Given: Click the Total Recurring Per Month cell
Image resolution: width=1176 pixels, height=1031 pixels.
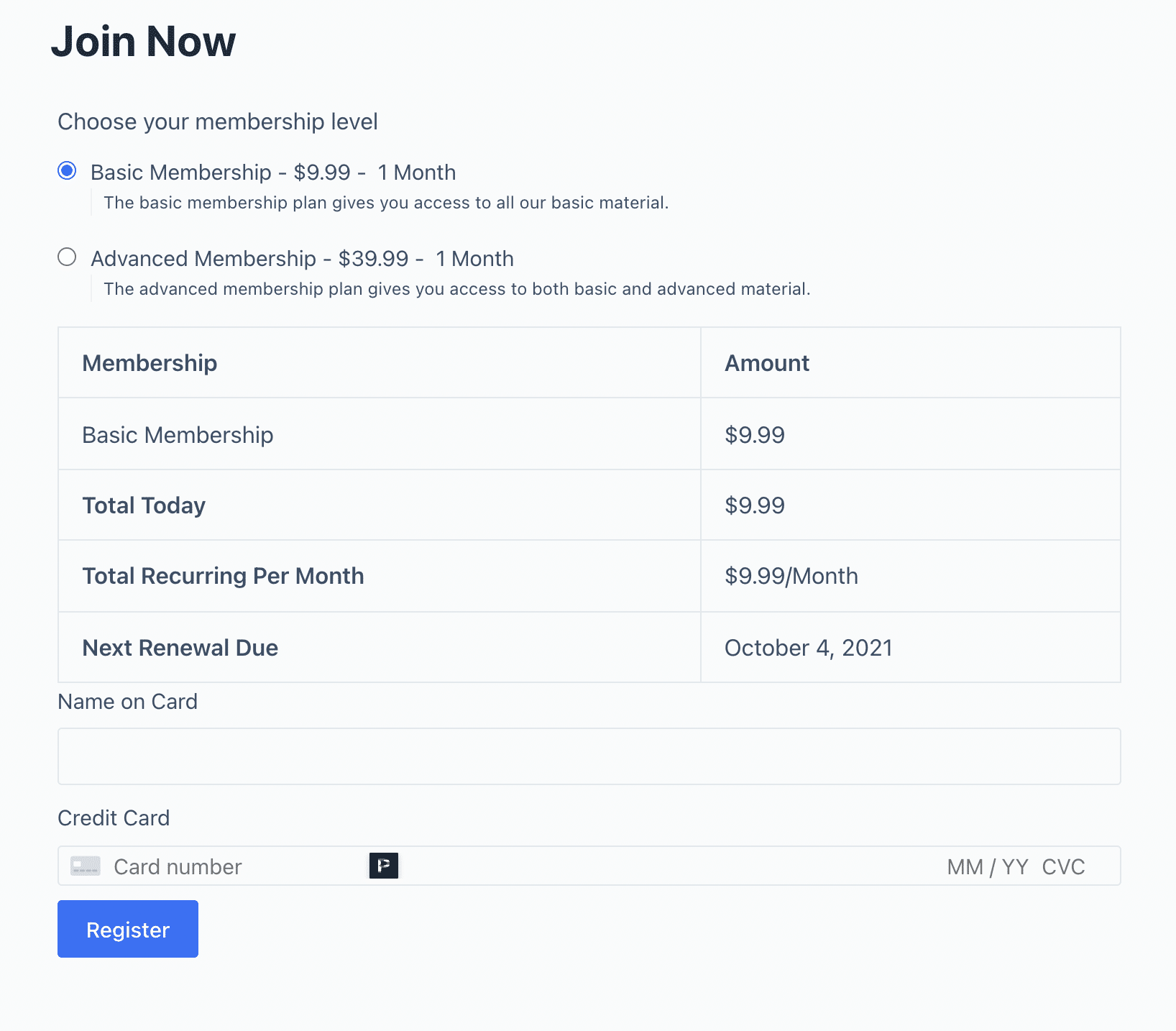Looking at the screenshot, I should [x=223, y=575].
